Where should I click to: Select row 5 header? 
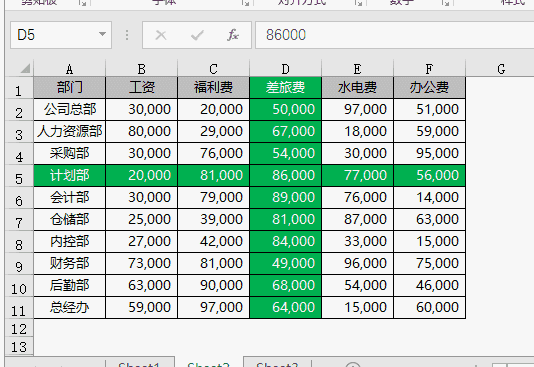[19, 176]
